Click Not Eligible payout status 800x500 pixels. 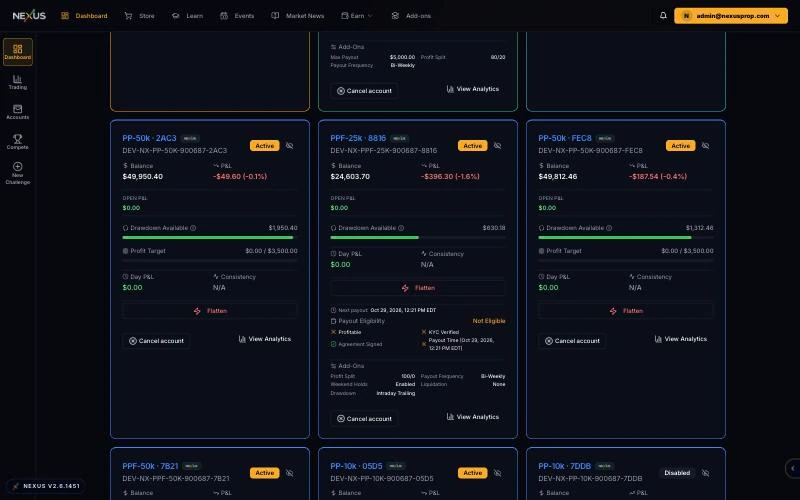click(489, 321)
